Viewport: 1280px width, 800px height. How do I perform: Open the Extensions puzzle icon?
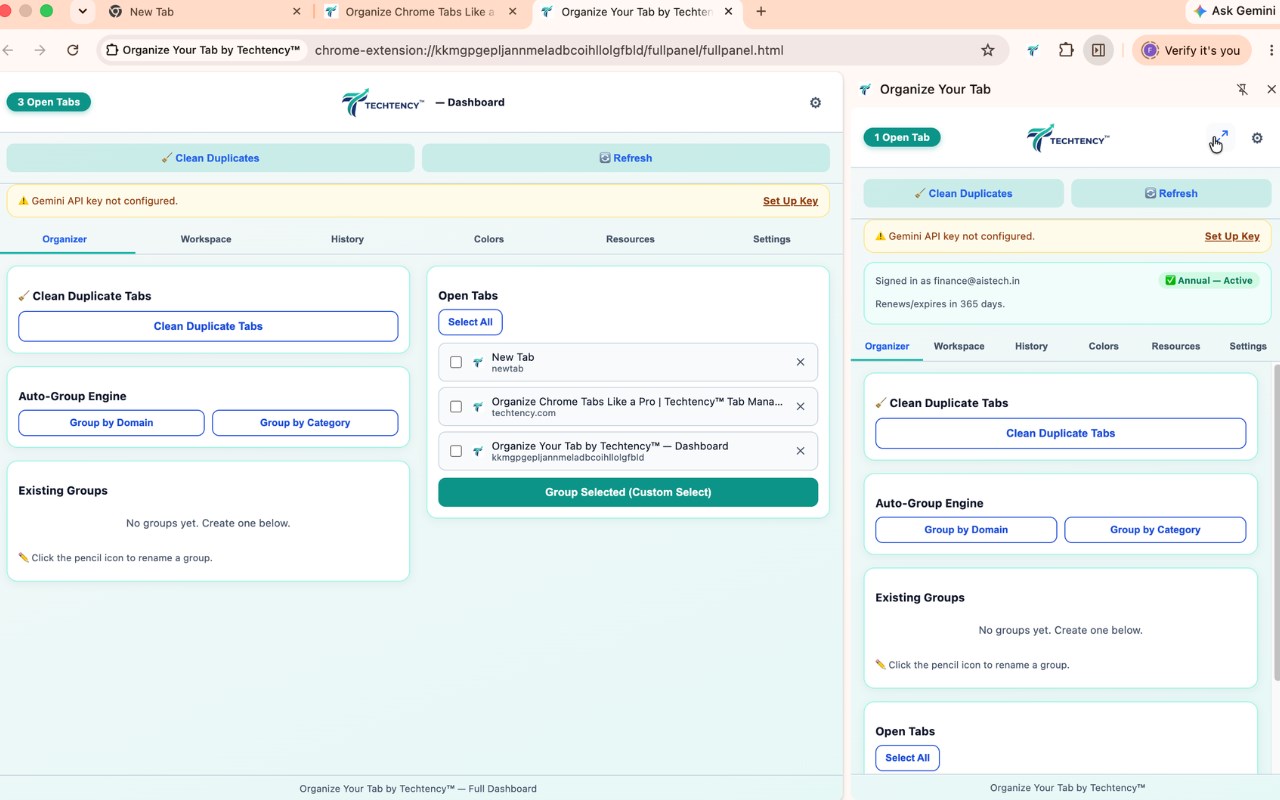(1066, 50)
